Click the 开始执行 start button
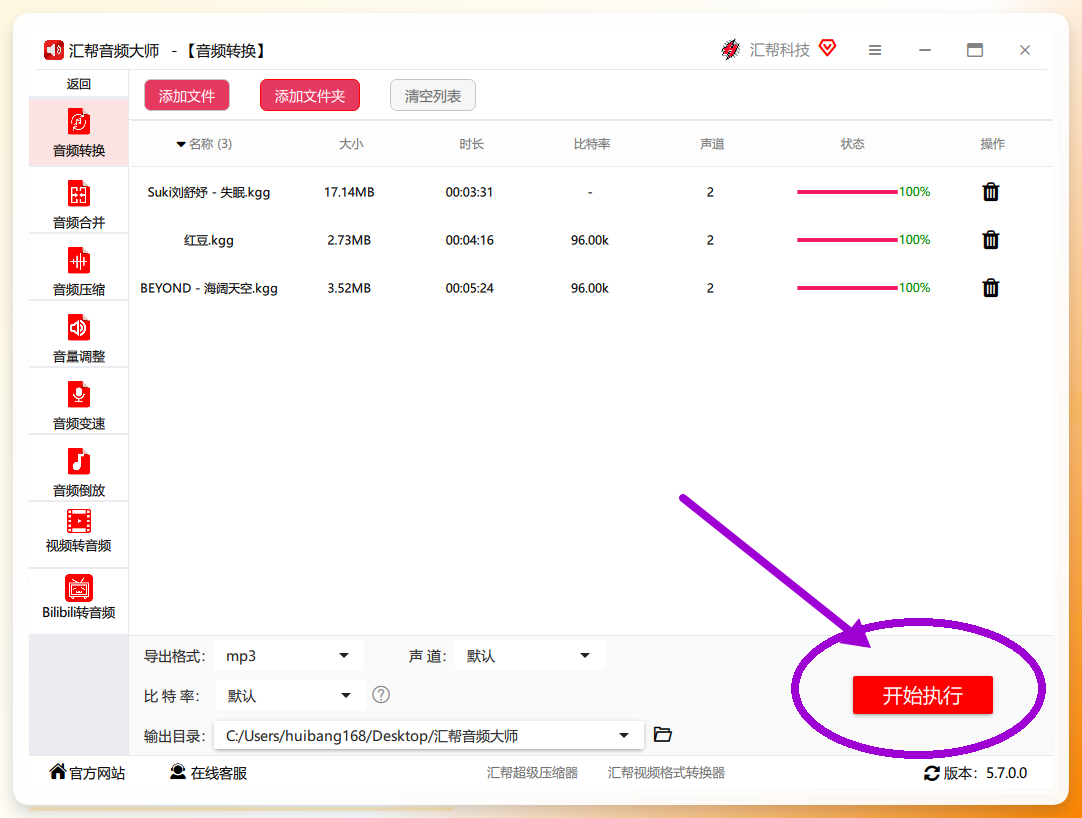Screen dimensions: 1082x818 pyautogui.click(x=923, y=695)
